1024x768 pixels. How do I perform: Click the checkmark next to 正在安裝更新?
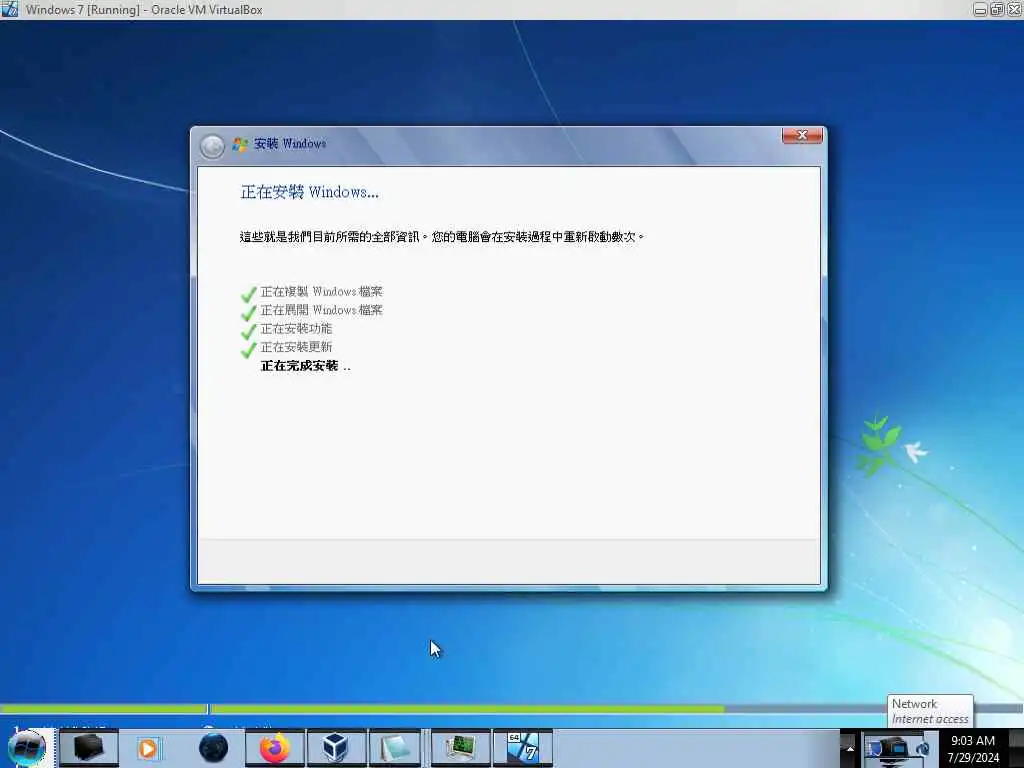coord(248,349)
